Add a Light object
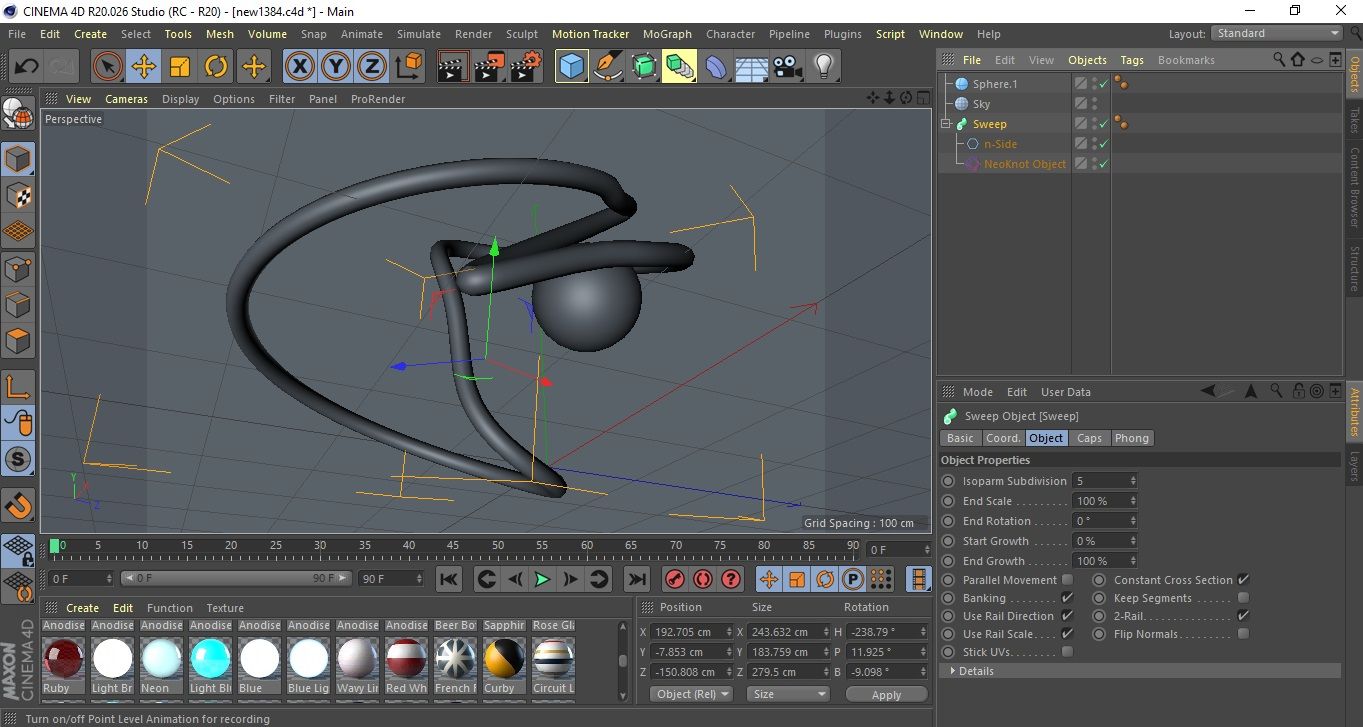Image resolution: width=1363 pixels, height=727 pixels. pyautogui.click(x=823, y=67)
